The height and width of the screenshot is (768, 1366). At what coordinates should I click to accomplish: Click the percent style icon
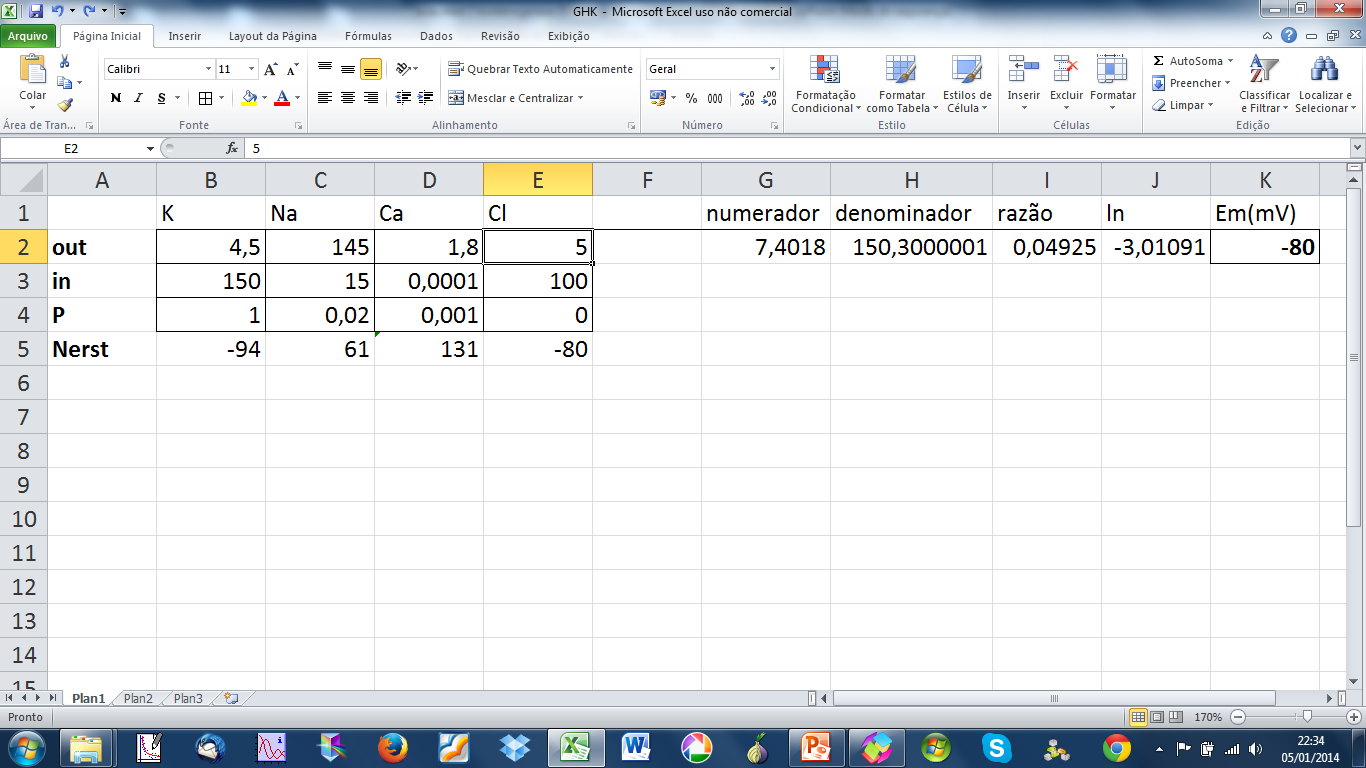(691, 98)
